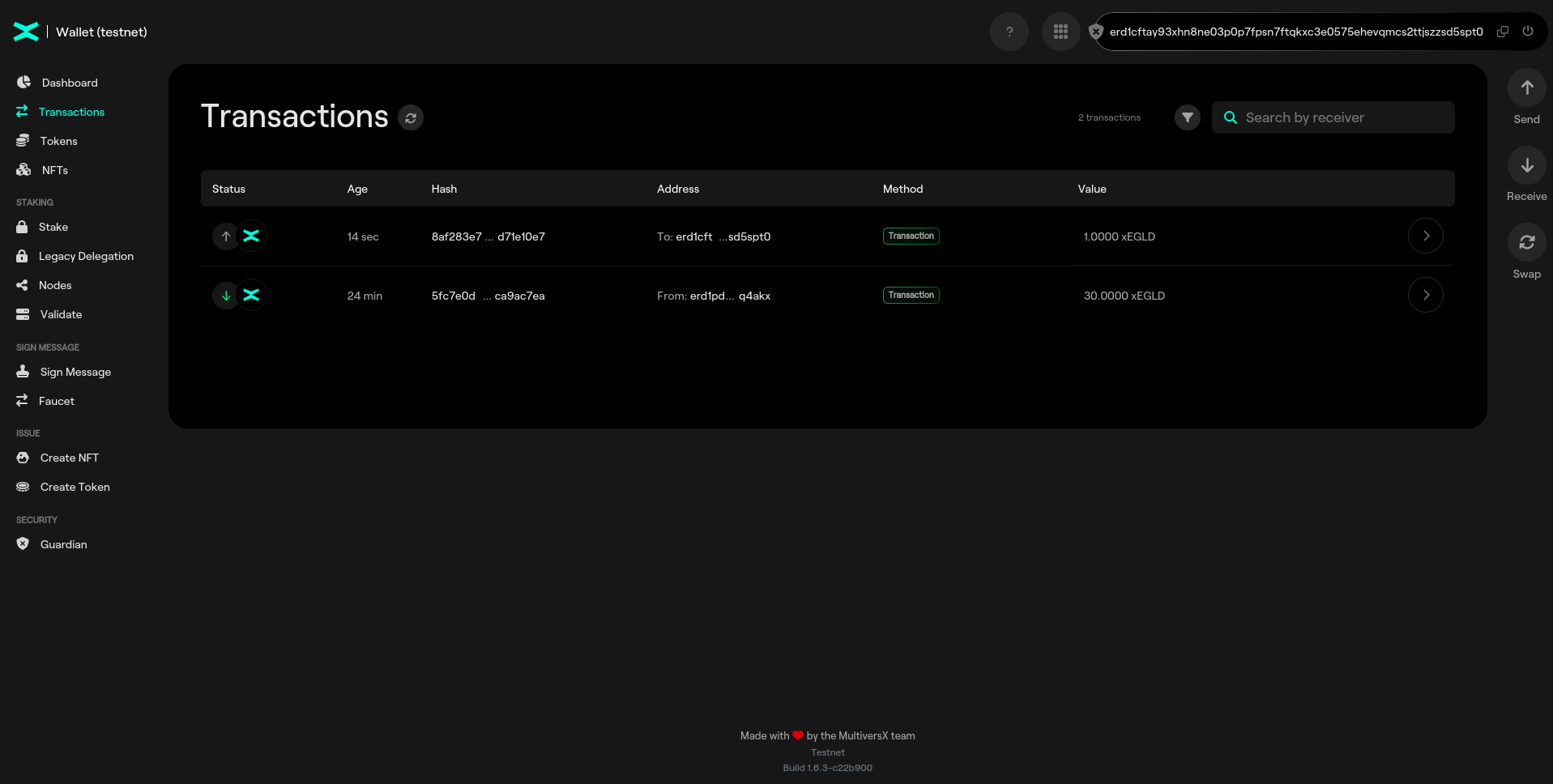Expand the 1.0000 xEGLD transaction details
Screen dimensions: 1553x784
(1425, 236)
